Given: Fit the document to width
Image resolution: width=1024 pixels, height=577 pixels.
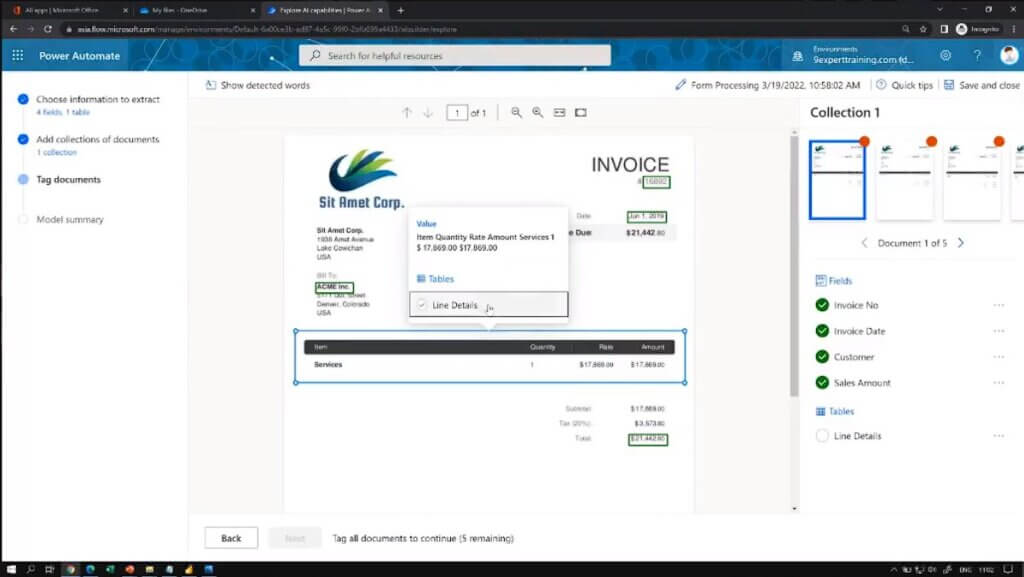Looking at the screenshot, I should 560,112.
